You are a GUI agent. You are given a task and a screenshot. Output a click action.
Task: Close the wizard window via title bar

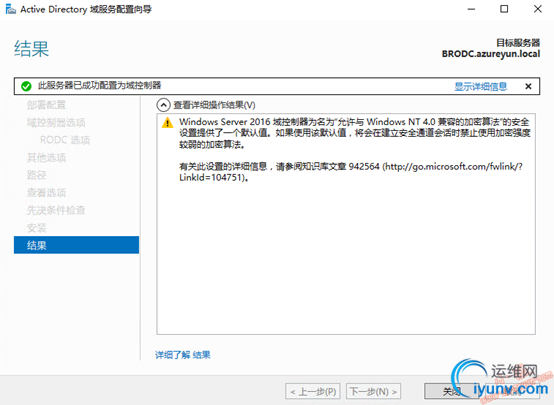point(538,9)
